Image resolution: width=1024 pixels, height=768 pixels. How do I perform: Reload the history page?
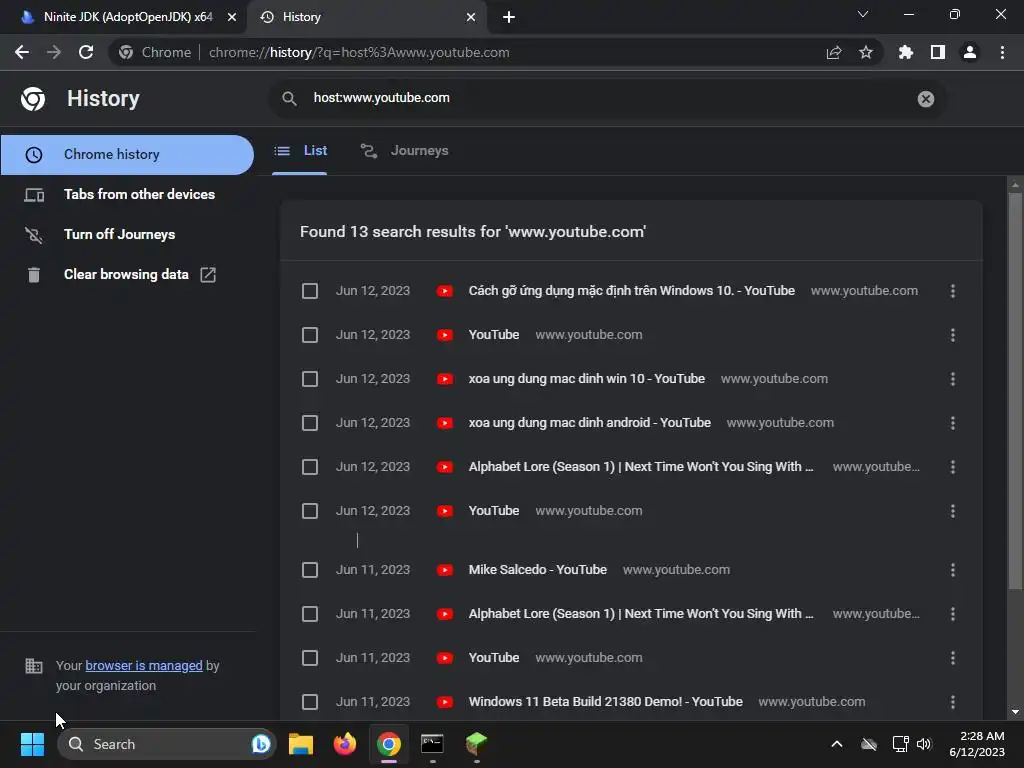coord(86,52)
